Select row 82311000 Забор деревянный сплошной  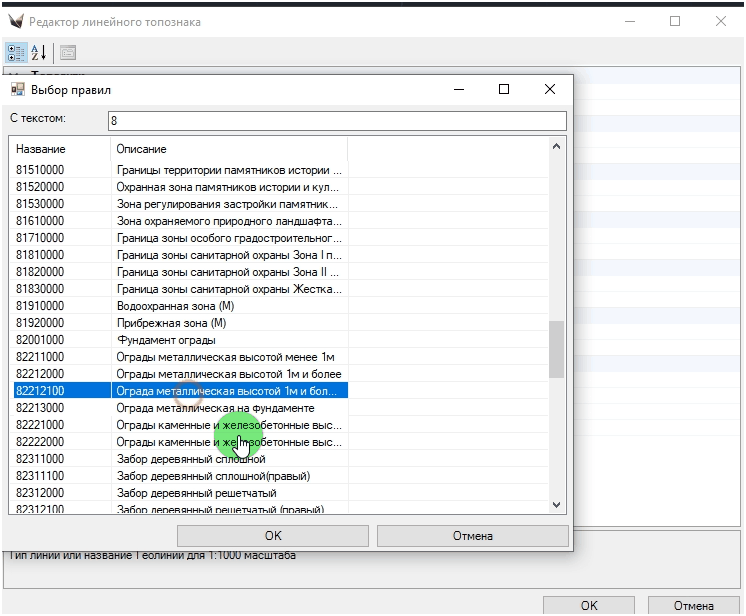pyautogui.click(x=180, y=459)
